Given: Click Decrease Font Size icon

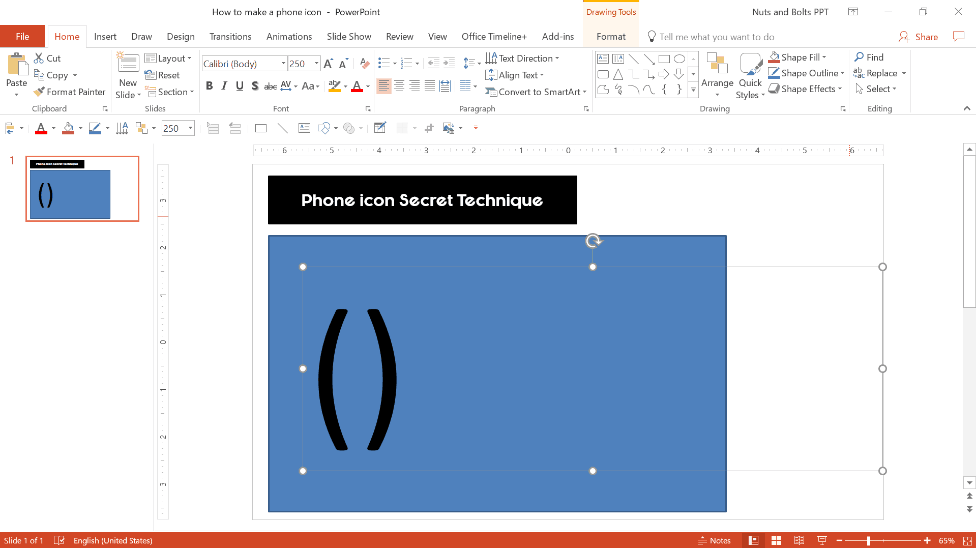Looking at the screenshot, I should click(344, 64).
